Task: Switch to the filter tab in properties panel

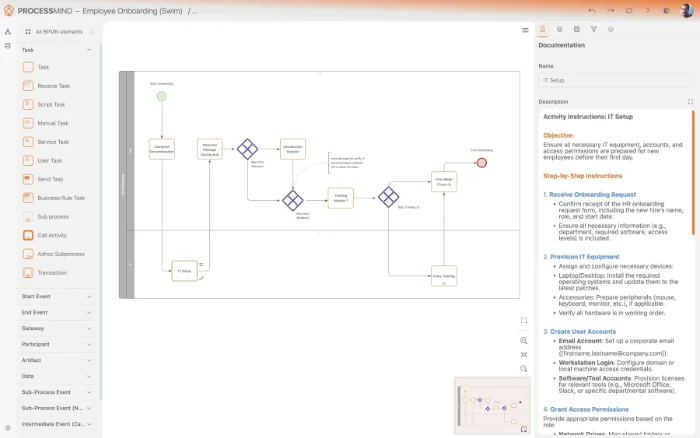Action: click(593, 29)
